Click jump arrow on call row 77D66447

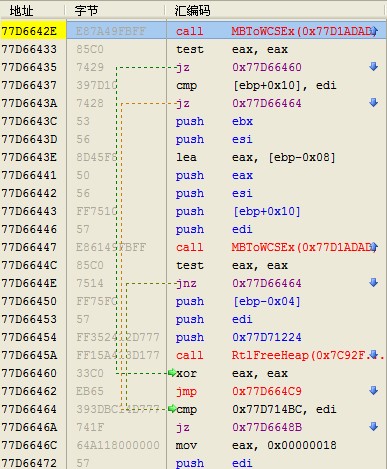[374, 247]
